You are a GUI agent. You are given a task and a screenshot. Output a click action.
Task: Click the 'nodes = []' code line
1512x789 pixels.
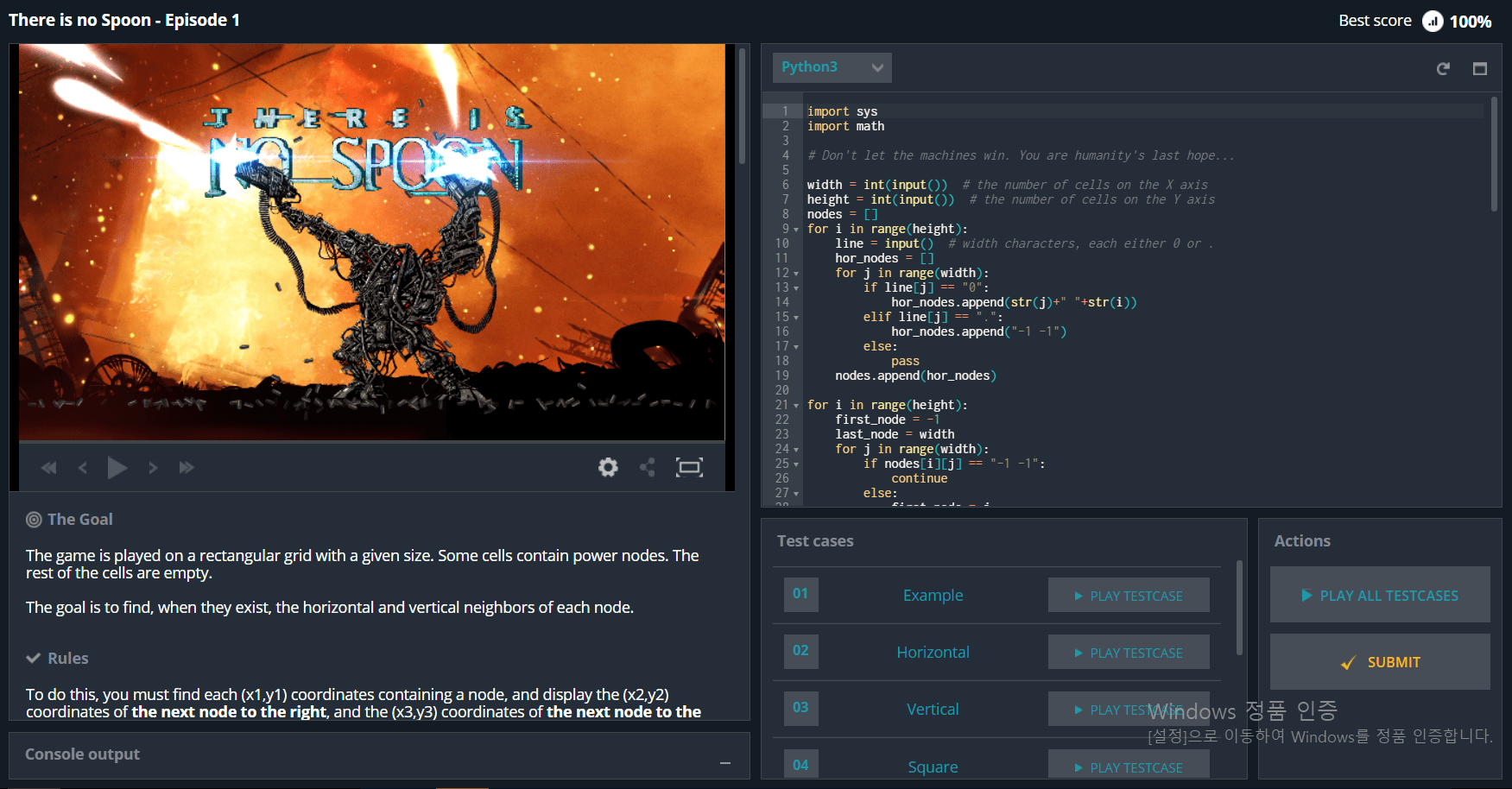click(x=842, y=214)
